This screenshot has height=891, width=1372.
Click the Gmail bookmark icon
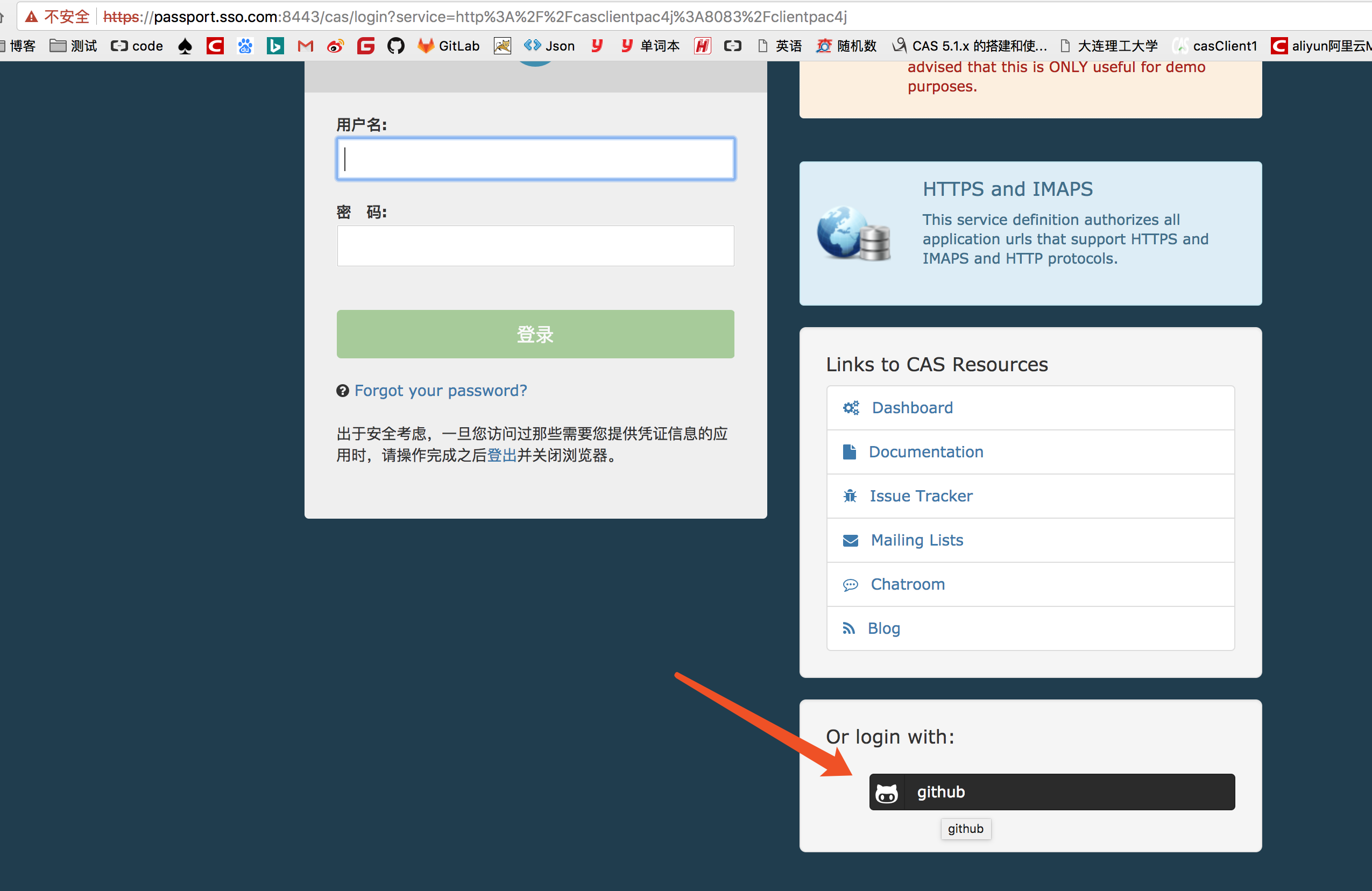[x=306, y=46]
